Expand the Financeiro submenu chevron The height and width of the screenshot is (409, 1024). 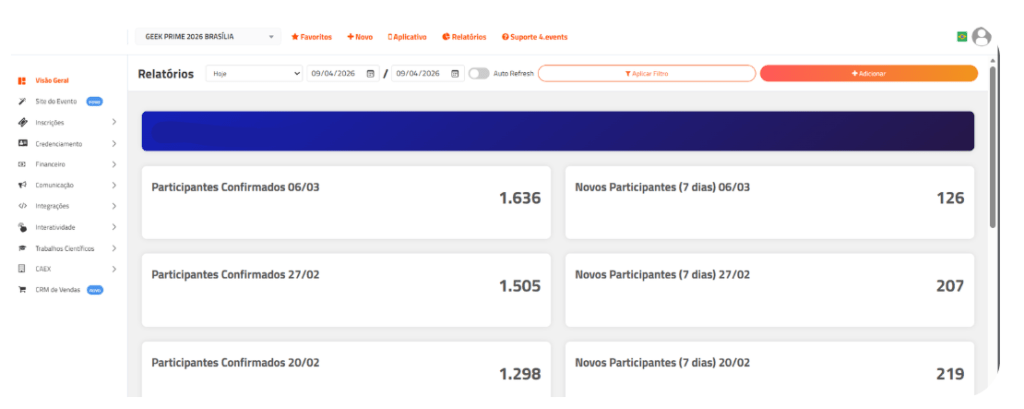(x=114, y=164)
